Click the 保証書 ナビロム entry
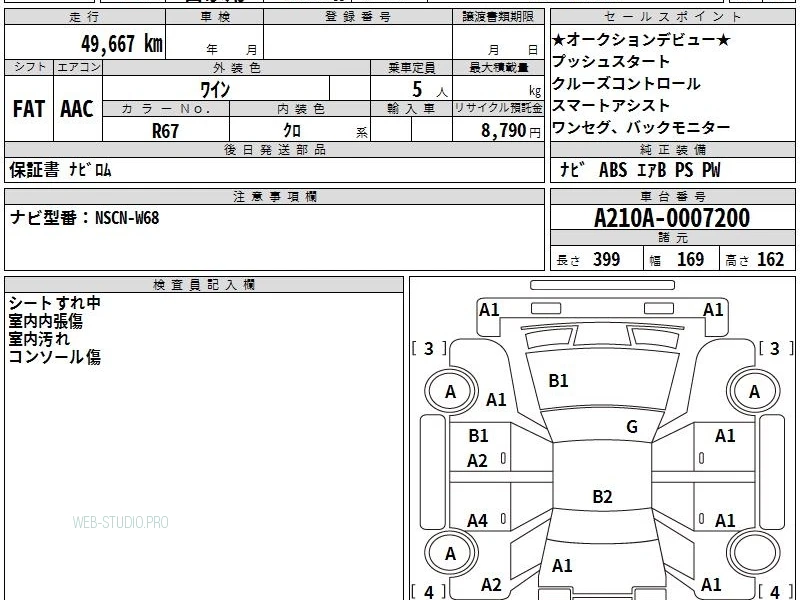The width and height of the screenshot is (800, 600). [x=60, y=169]
